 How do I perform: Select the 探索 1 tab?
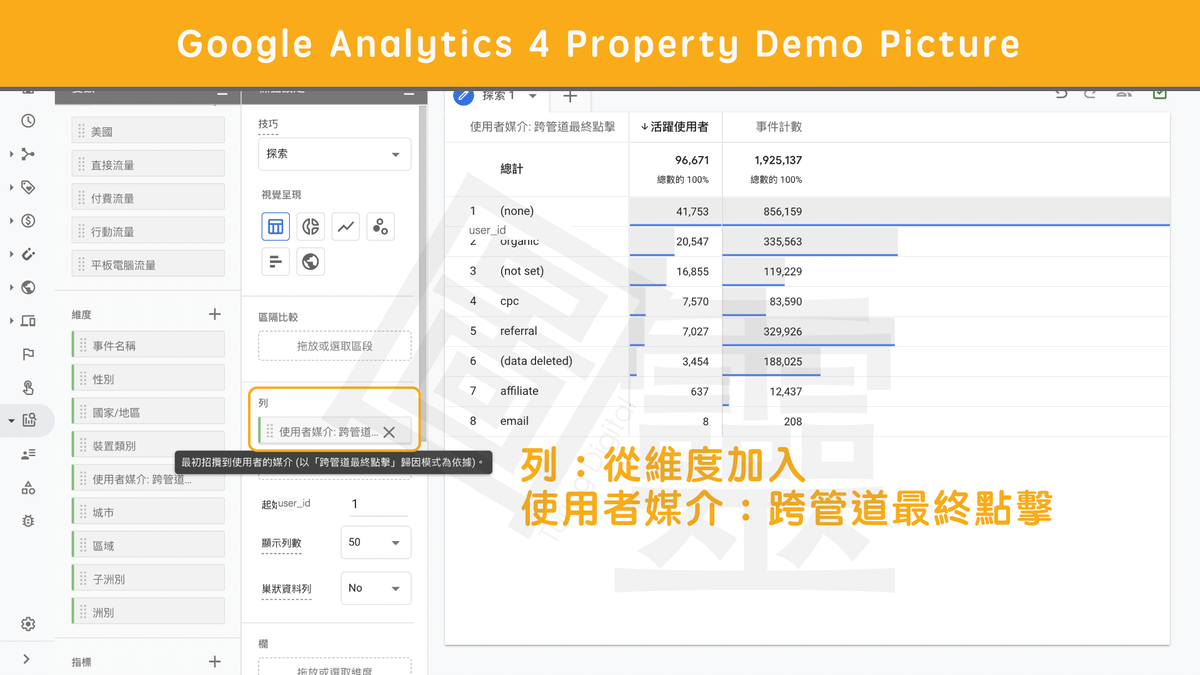point(498,96)
